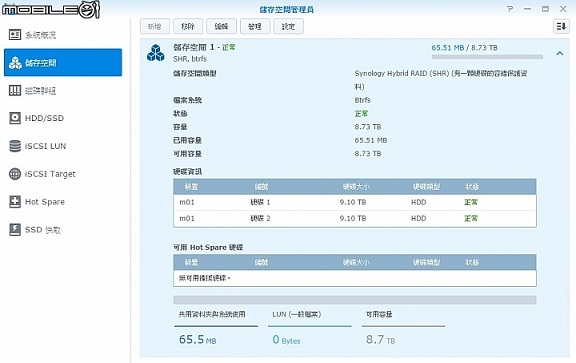Image resolution: width=576 pixels, height=363 pixels.
Task: Click the LUN (一般檔案) legend label
Action: point(297,314)
